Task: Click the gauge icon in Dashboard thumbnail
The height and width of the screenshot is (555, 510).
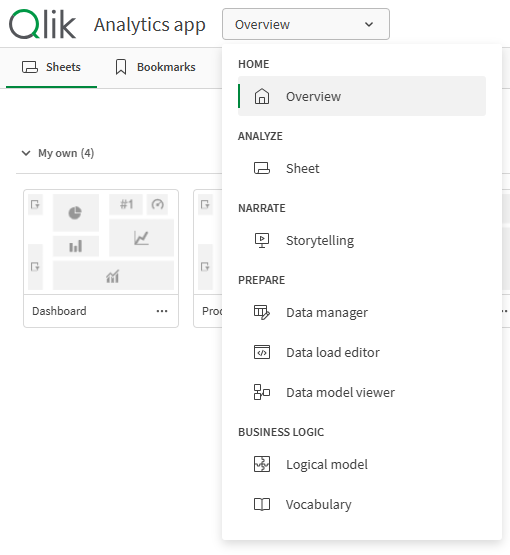Action: pyautogui.click(x=157, y=204)
